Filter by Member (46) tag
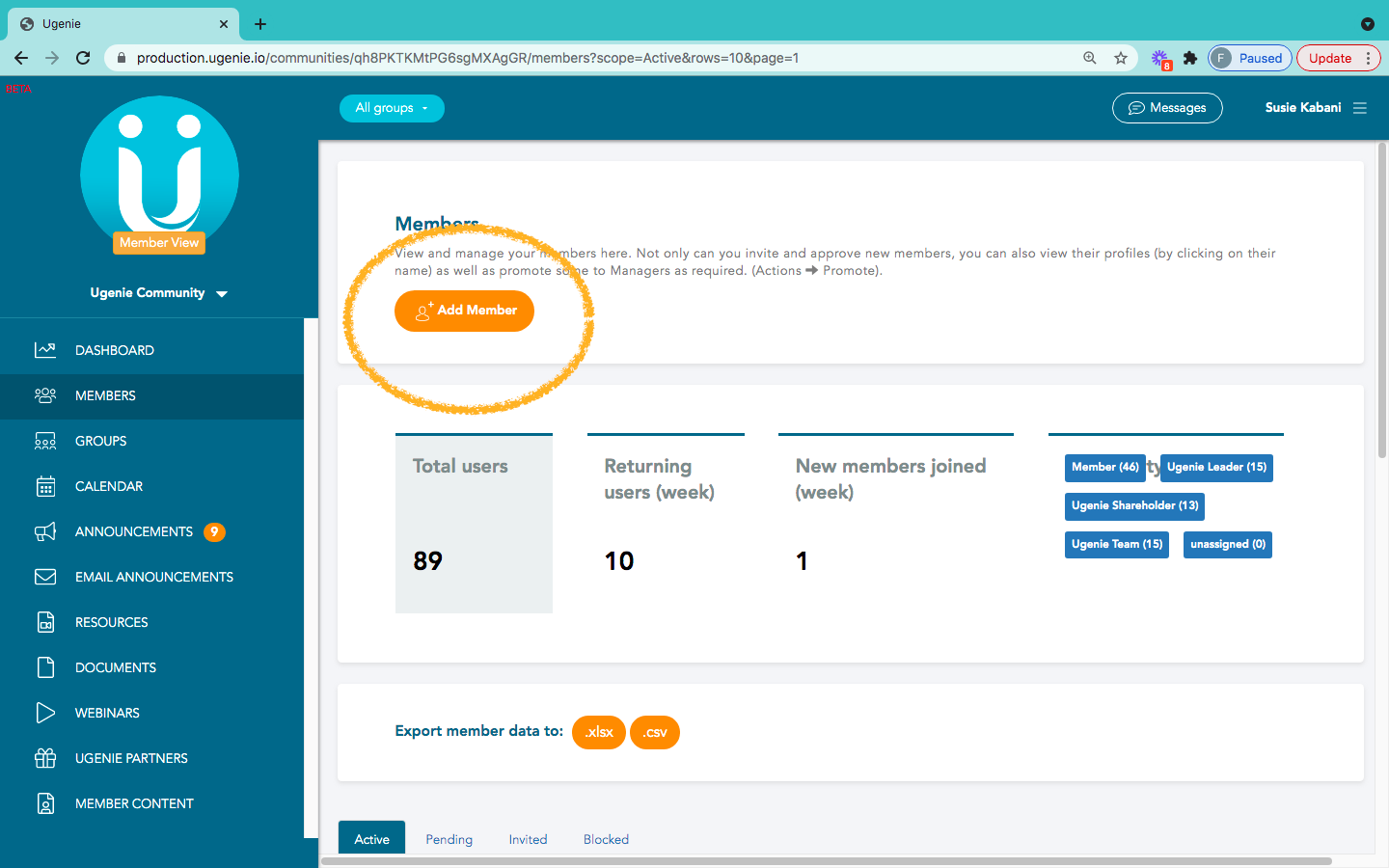The image size is (1389, 868). pos(1105,468)
